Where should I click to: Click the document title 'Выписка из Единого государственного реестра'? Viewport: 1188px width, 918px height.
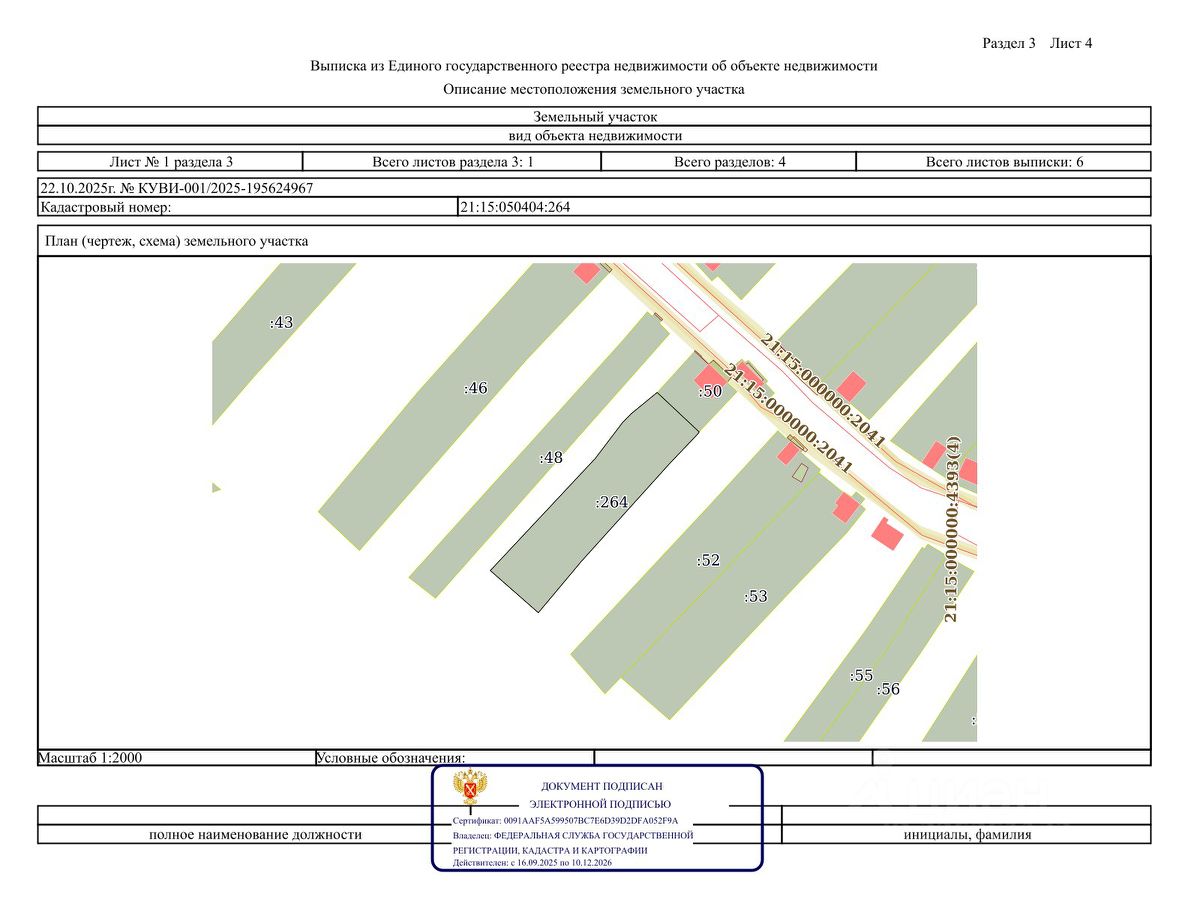594,66
